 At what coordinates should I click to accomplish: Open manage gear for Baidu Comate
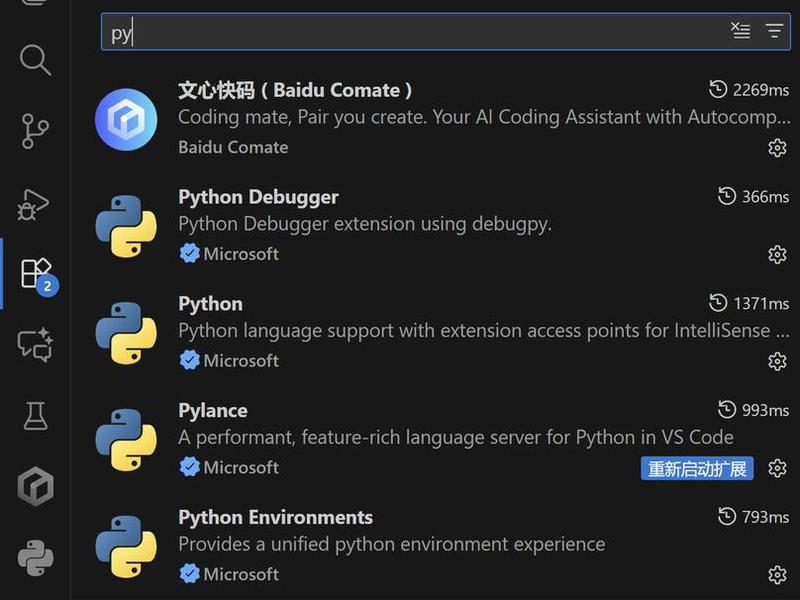(777, 147)
